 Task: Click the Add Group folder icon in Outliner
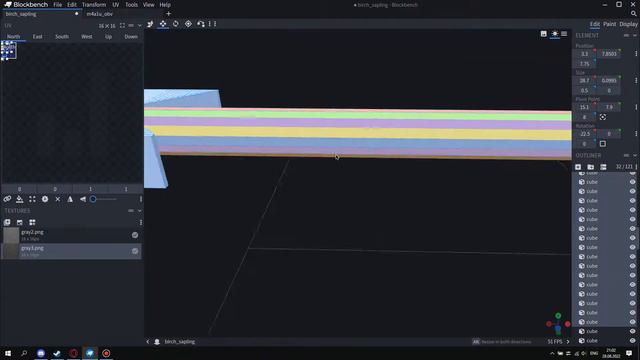pyautogui.click(x=591, y=167)
